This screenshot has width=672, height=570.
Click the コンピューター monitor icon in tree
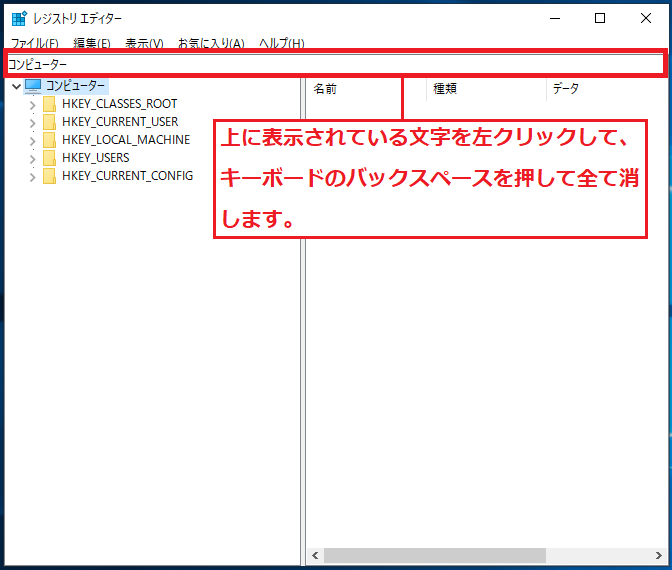tap(33, 86)
